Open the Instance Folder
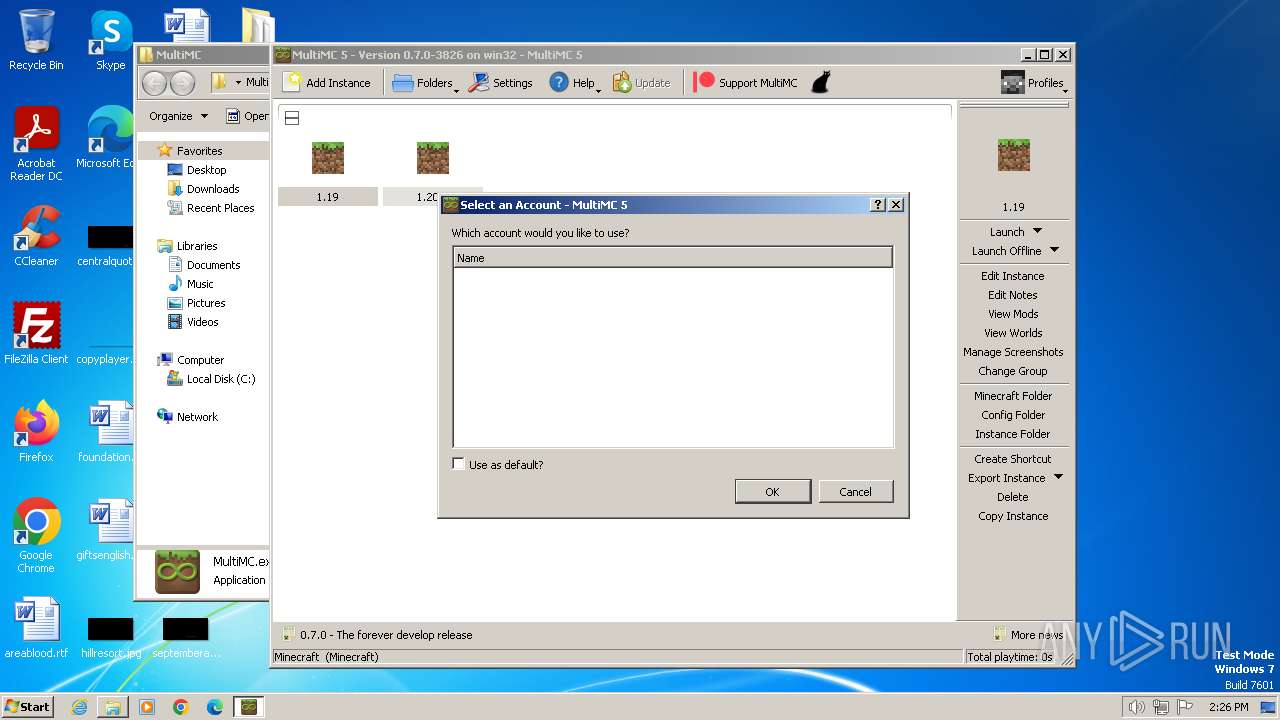The width and height of the screenshot is (1280, 720). (x=1012, y=434)
